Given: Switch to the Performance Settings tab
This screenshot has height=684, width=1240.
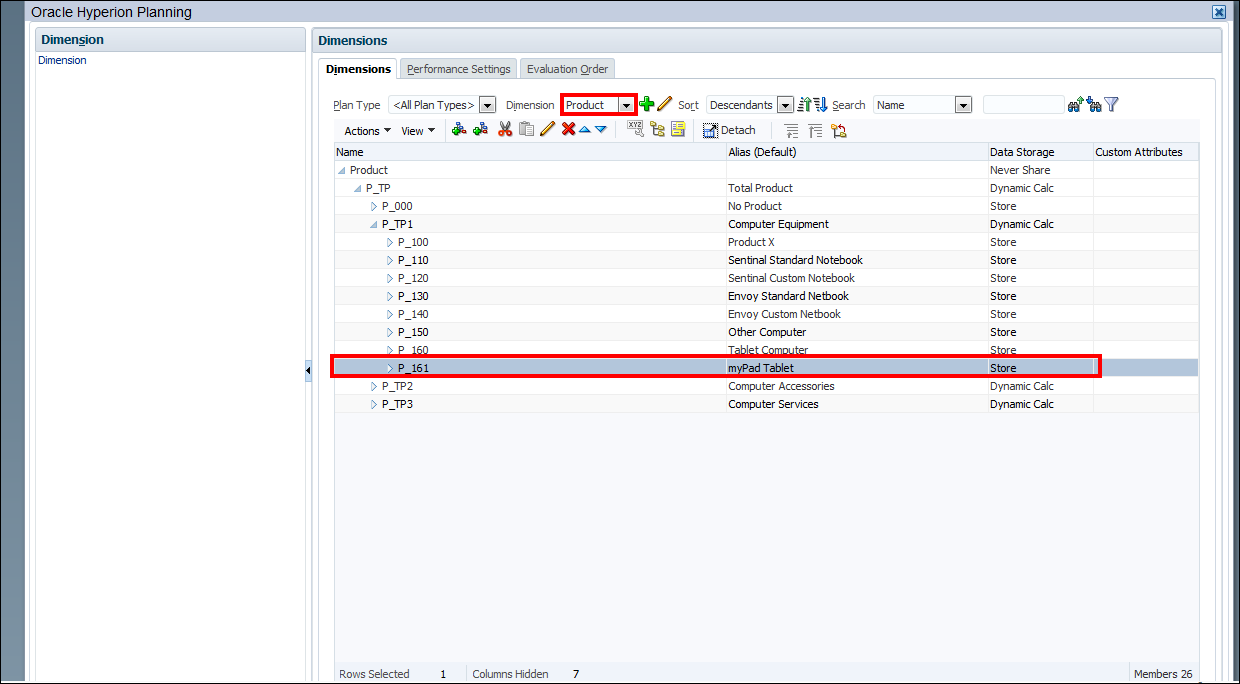Looking at the screenshot, I should coord(459,69).
